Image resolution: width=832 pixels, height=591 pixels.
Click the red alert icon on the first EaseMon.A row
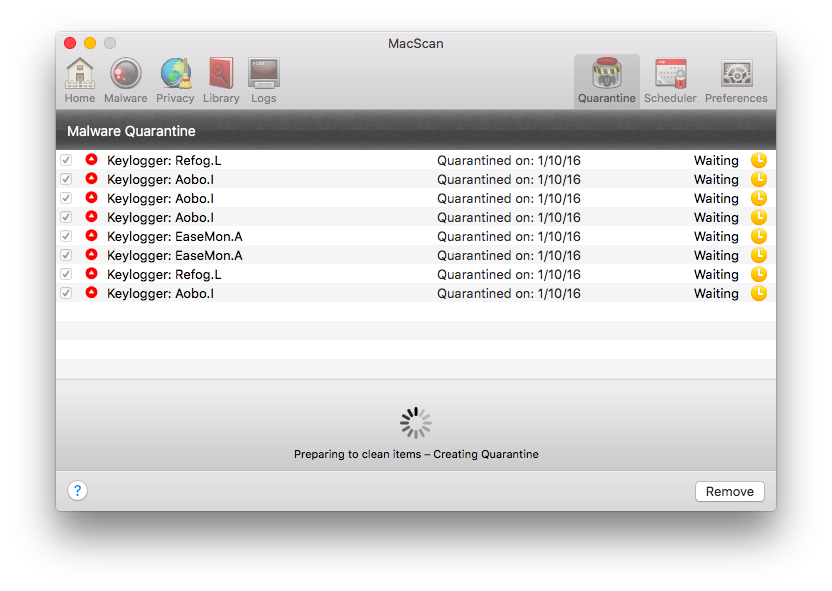pyautogui.click(x=92, y=236)
